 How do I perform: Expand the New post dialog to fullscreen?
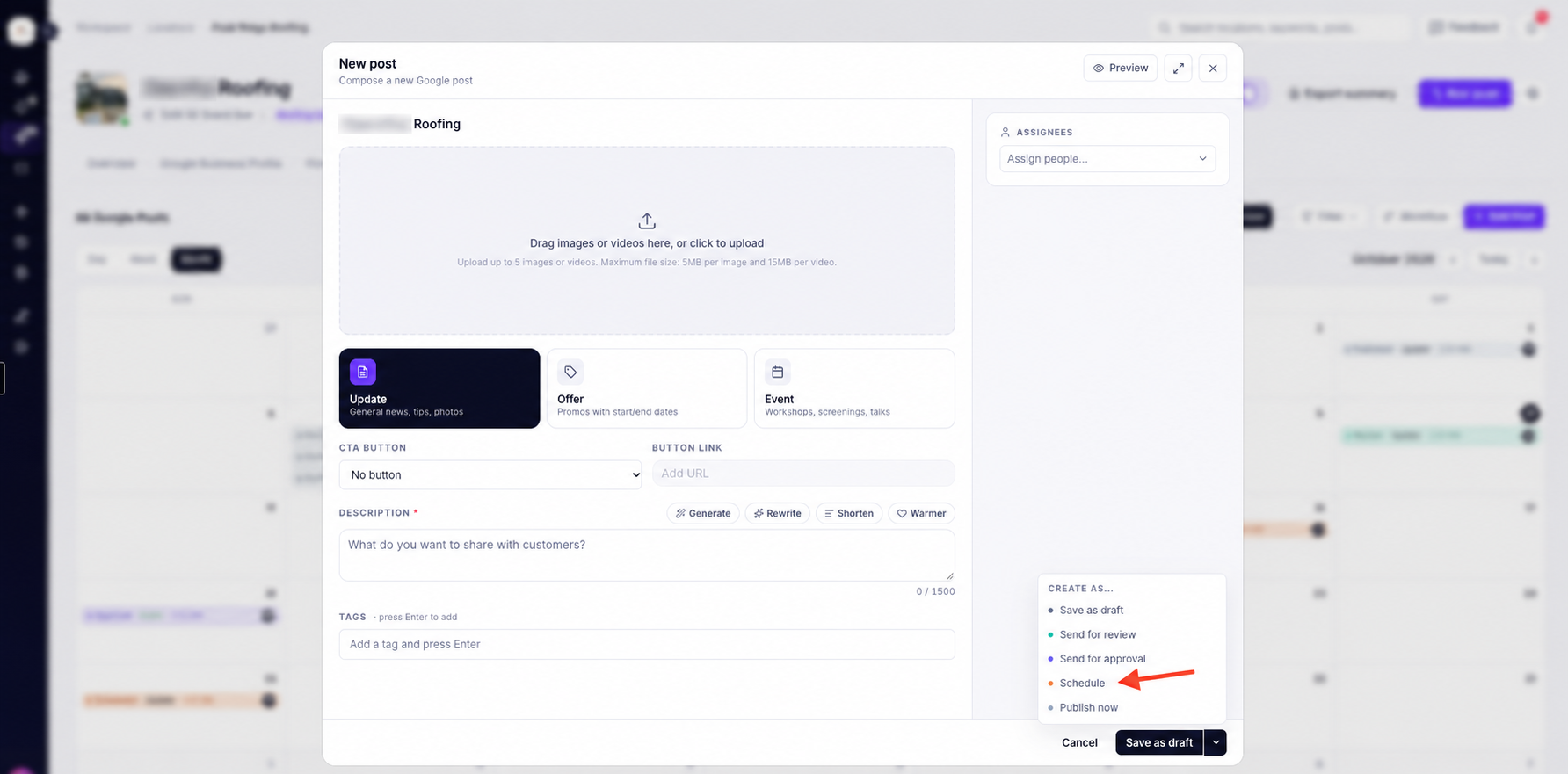pos(1178,68)
